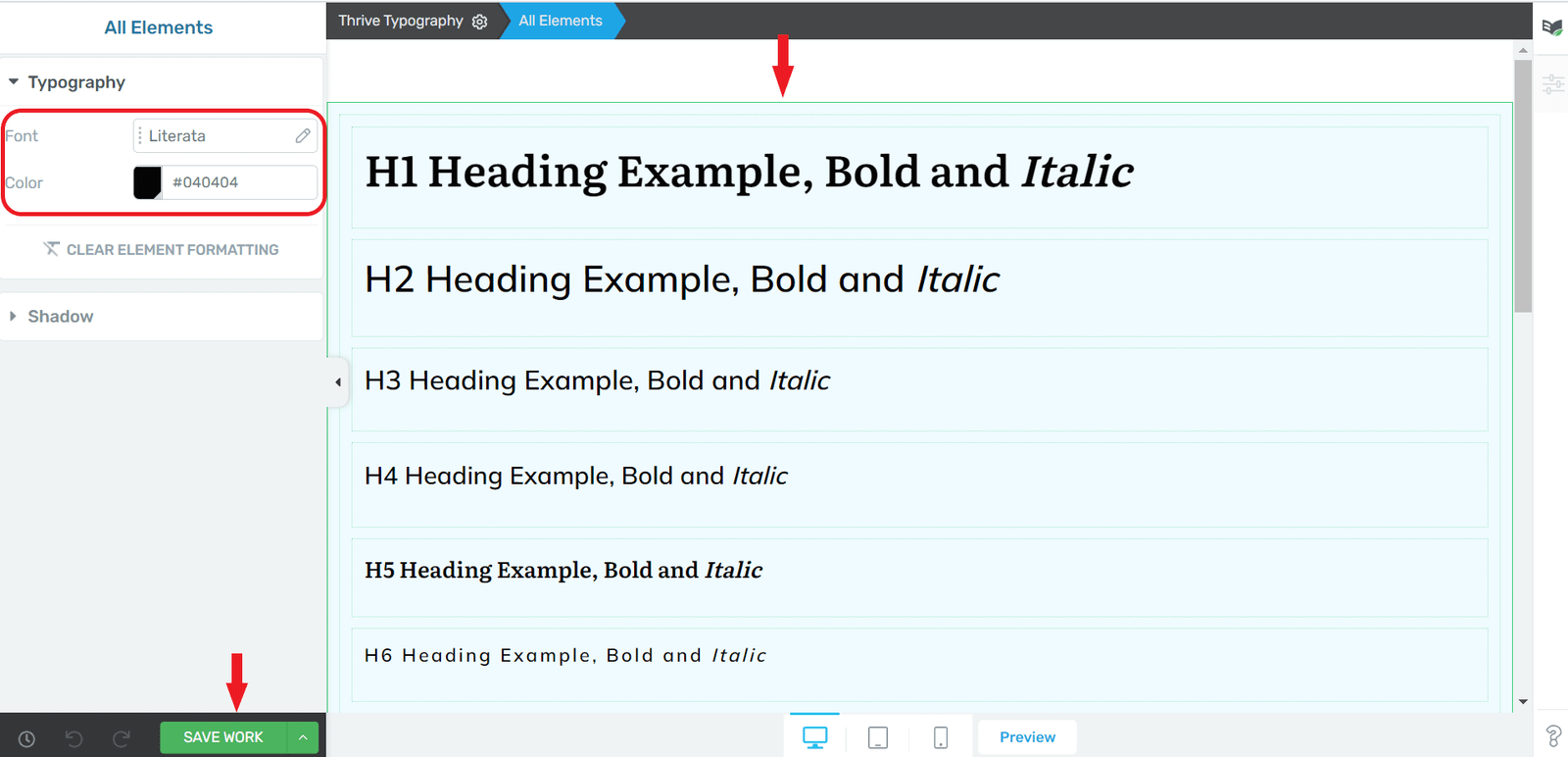The width and height of the screenshot is (1568, 757).
Task: Switch to mobile view icon
Action: 941,737
